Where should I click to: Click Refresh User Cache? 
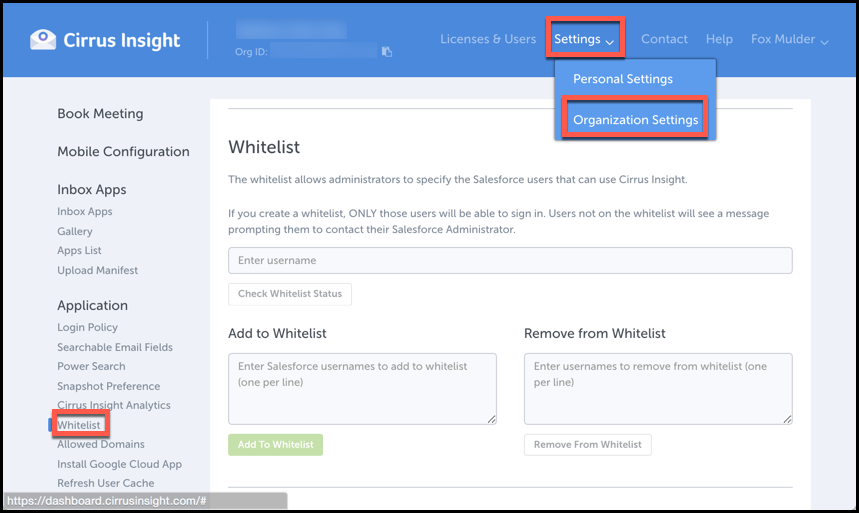click(x=106, y=483)
